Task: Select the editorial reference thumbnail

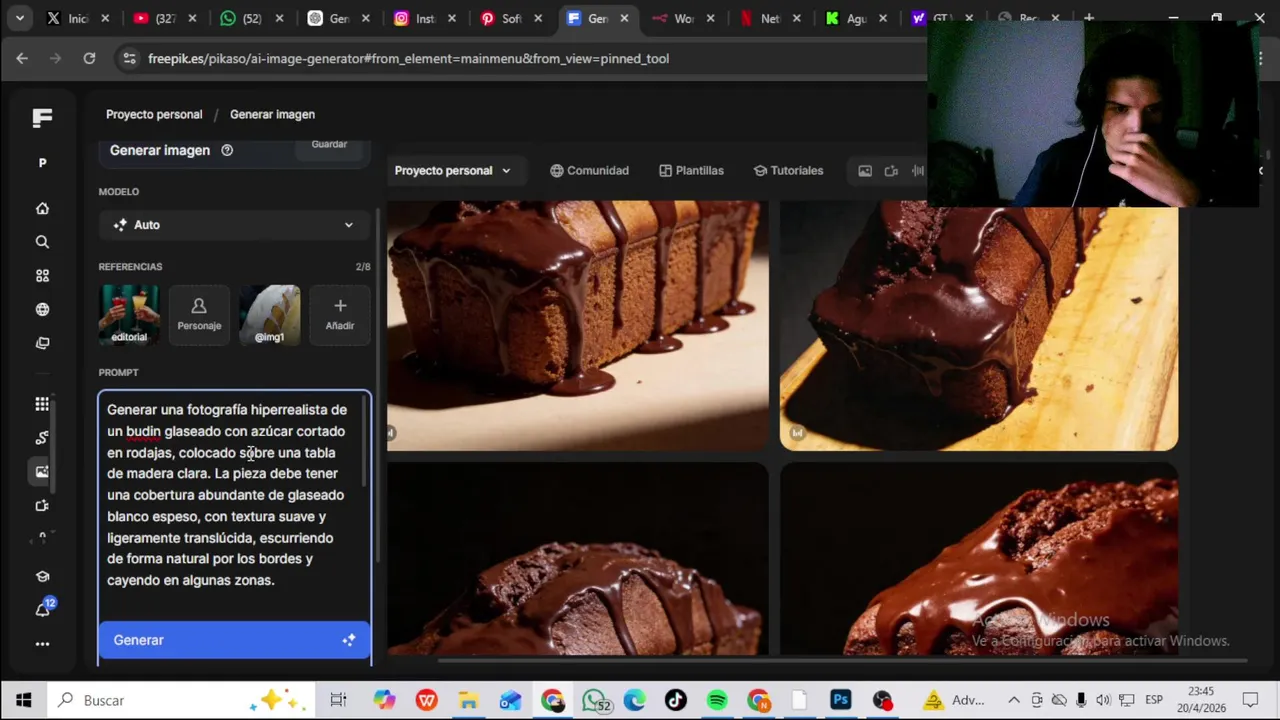Action: point(129,315)
